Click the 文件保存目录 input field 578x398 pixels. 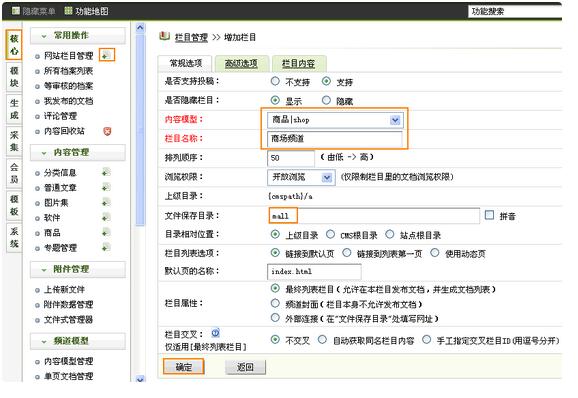tap(373, 216)
